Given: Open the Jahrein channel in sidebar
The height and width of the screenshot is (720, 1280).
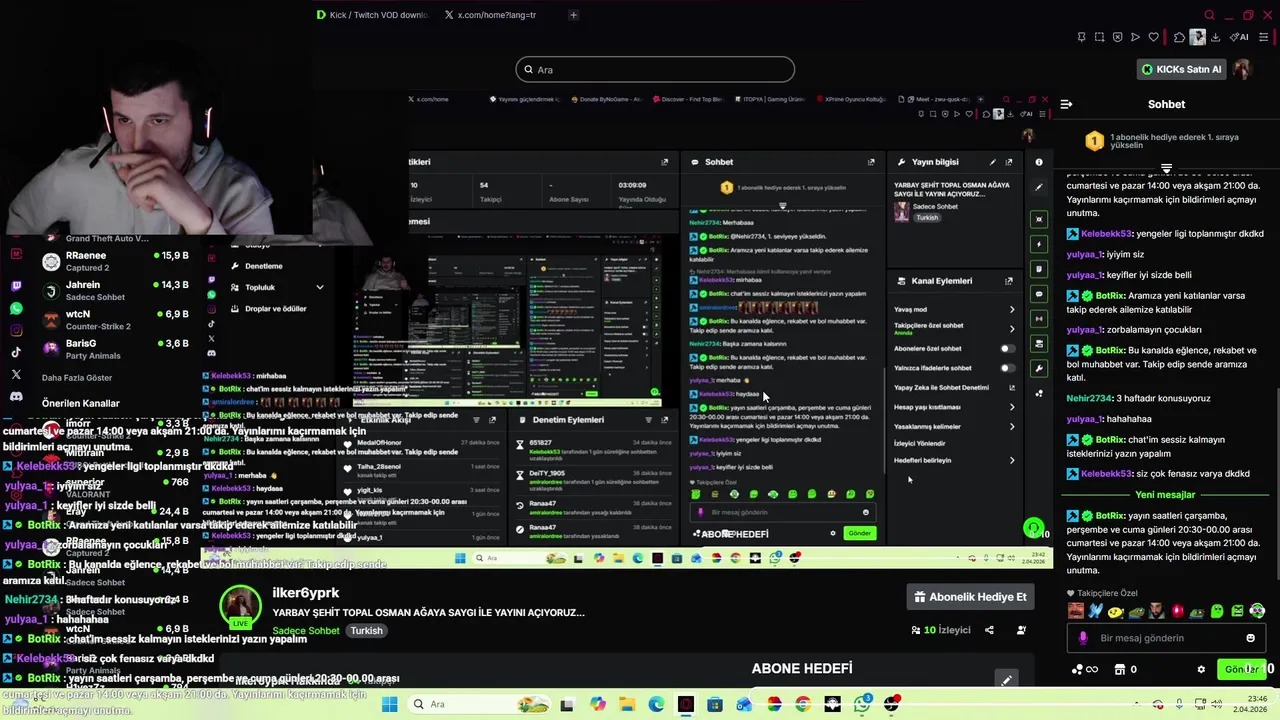Looking at the screenshot, I should (x=115, y=291).
